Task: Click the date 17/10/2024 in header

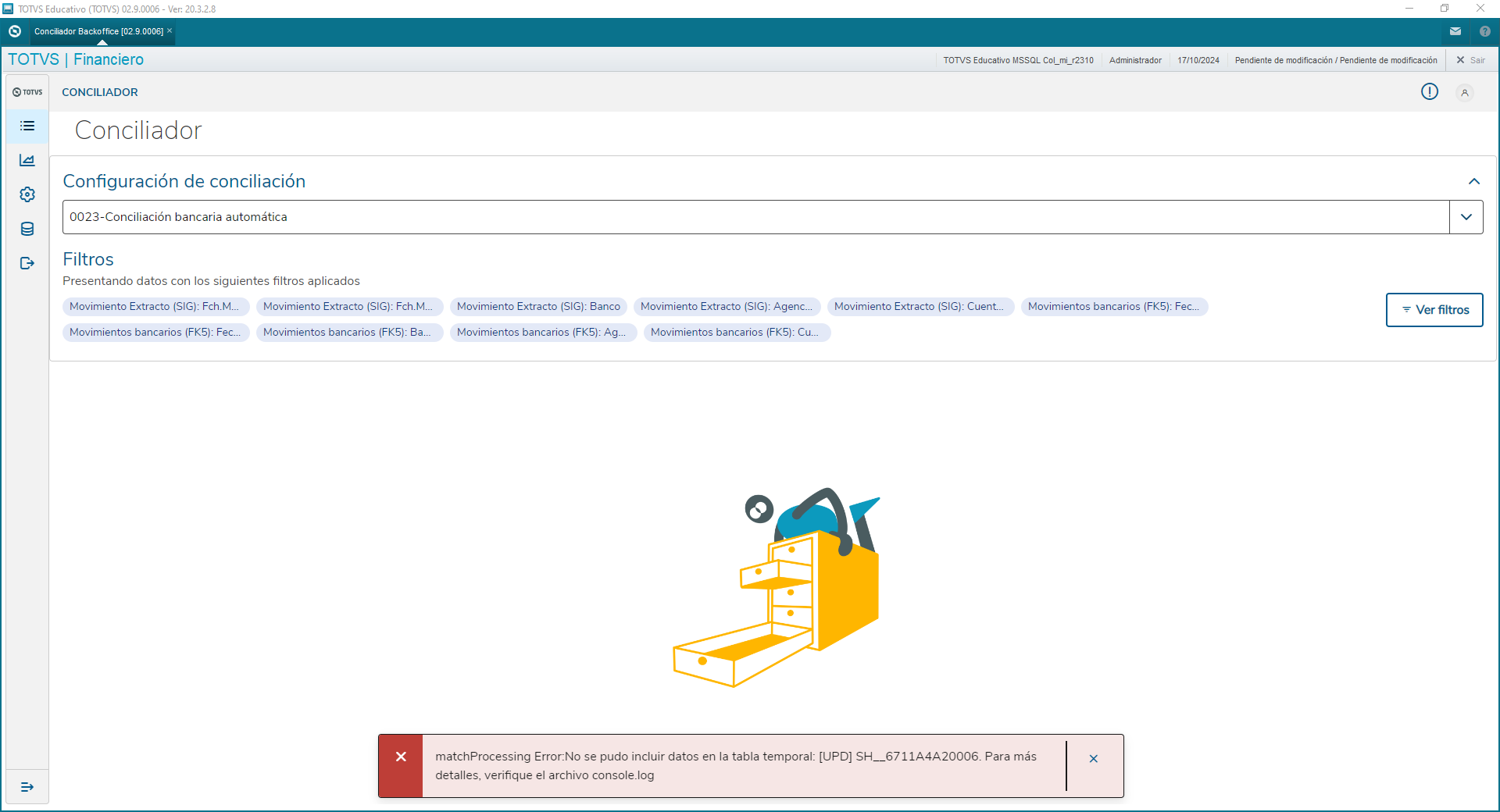Action: 1198,60
